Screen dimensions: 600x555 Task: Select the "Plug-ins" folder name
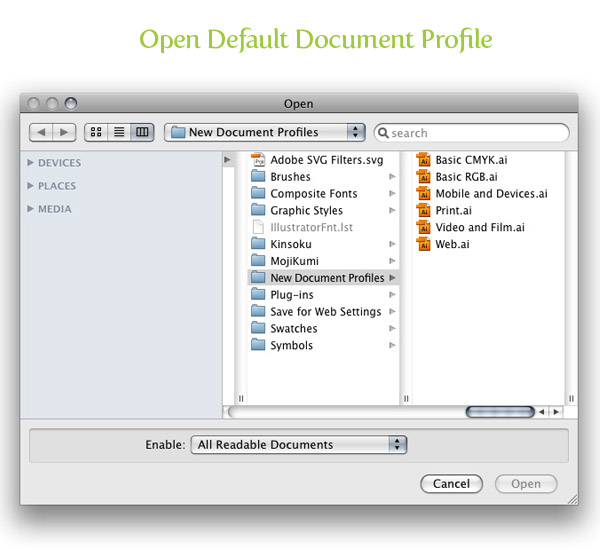point(292,295)
